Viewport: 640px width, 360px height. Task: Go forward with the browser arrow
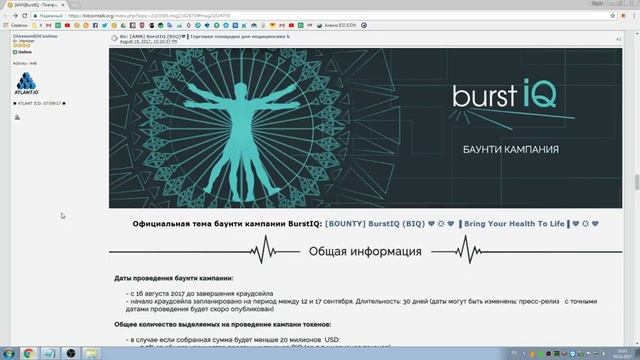tap(15, 16)
